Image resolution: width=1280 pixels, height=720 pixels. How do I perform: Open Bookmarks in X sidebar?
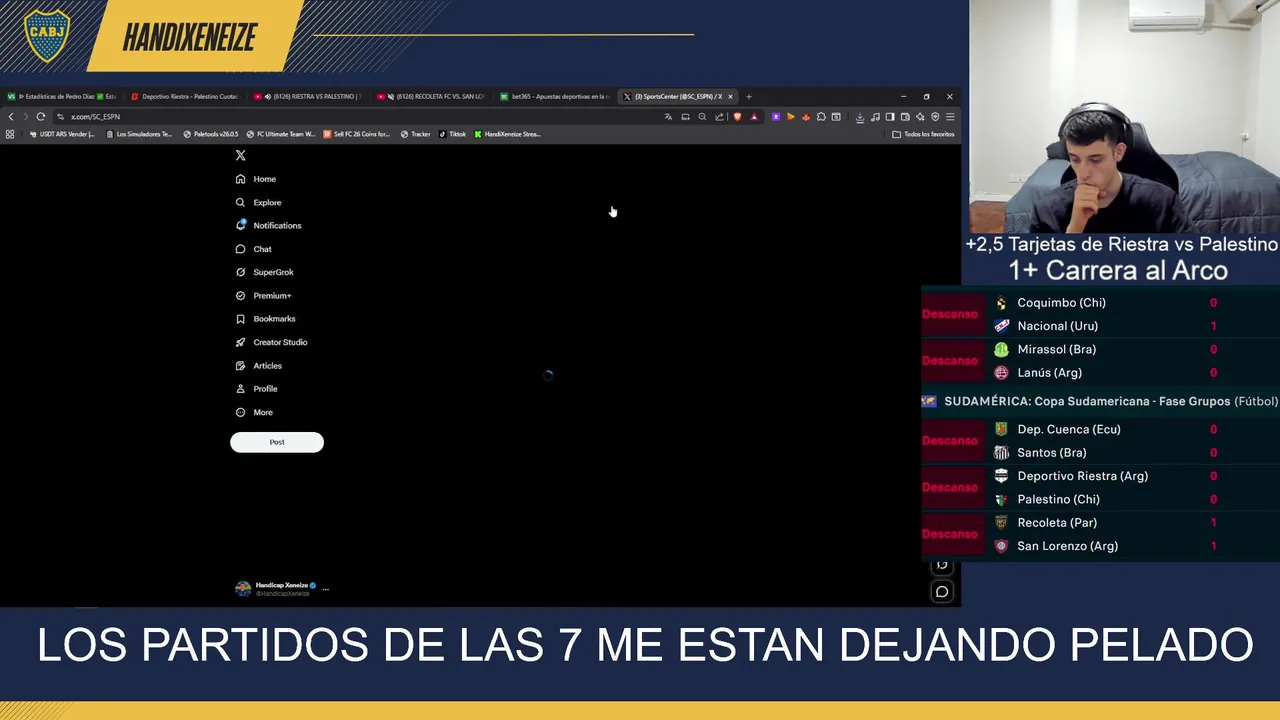(265, 319)
